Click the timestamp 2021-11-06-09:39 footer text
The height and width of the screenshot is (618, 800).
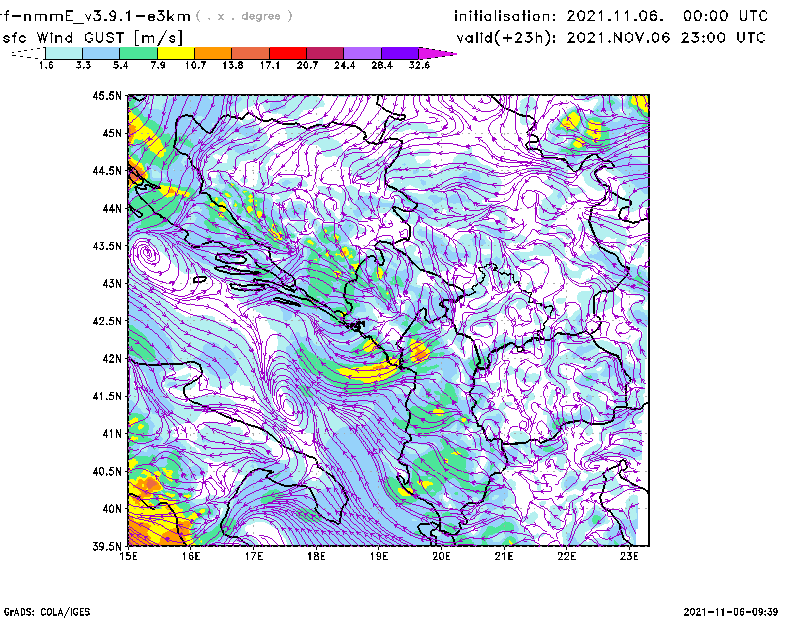point(731,612)
